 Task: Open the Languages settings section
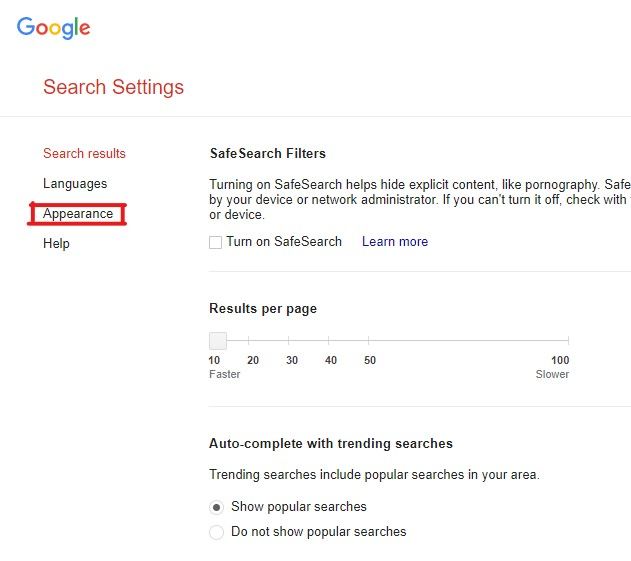coord(75,184)
